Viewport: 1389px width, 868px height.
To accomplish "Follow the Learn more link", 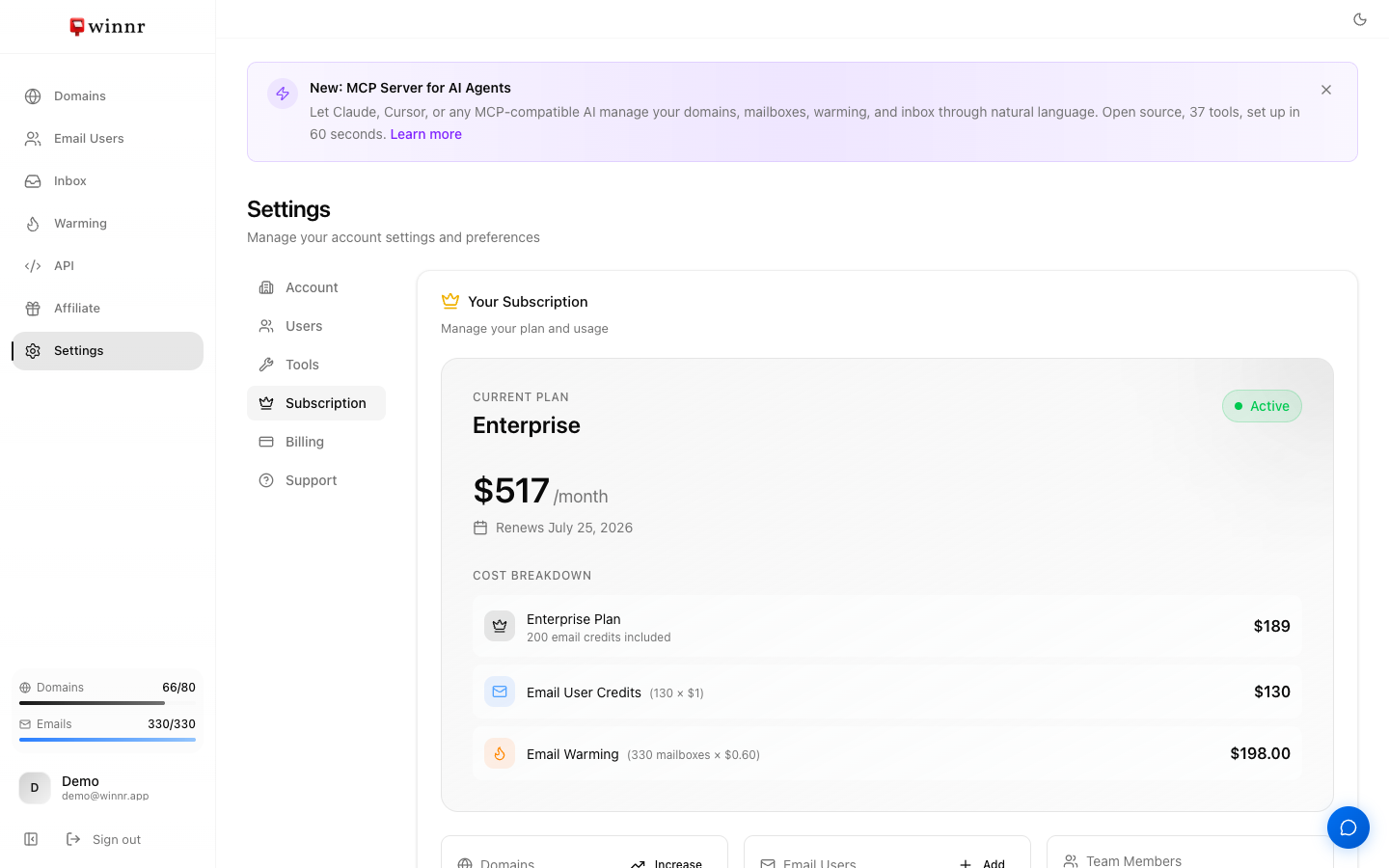I will point(425,134).
